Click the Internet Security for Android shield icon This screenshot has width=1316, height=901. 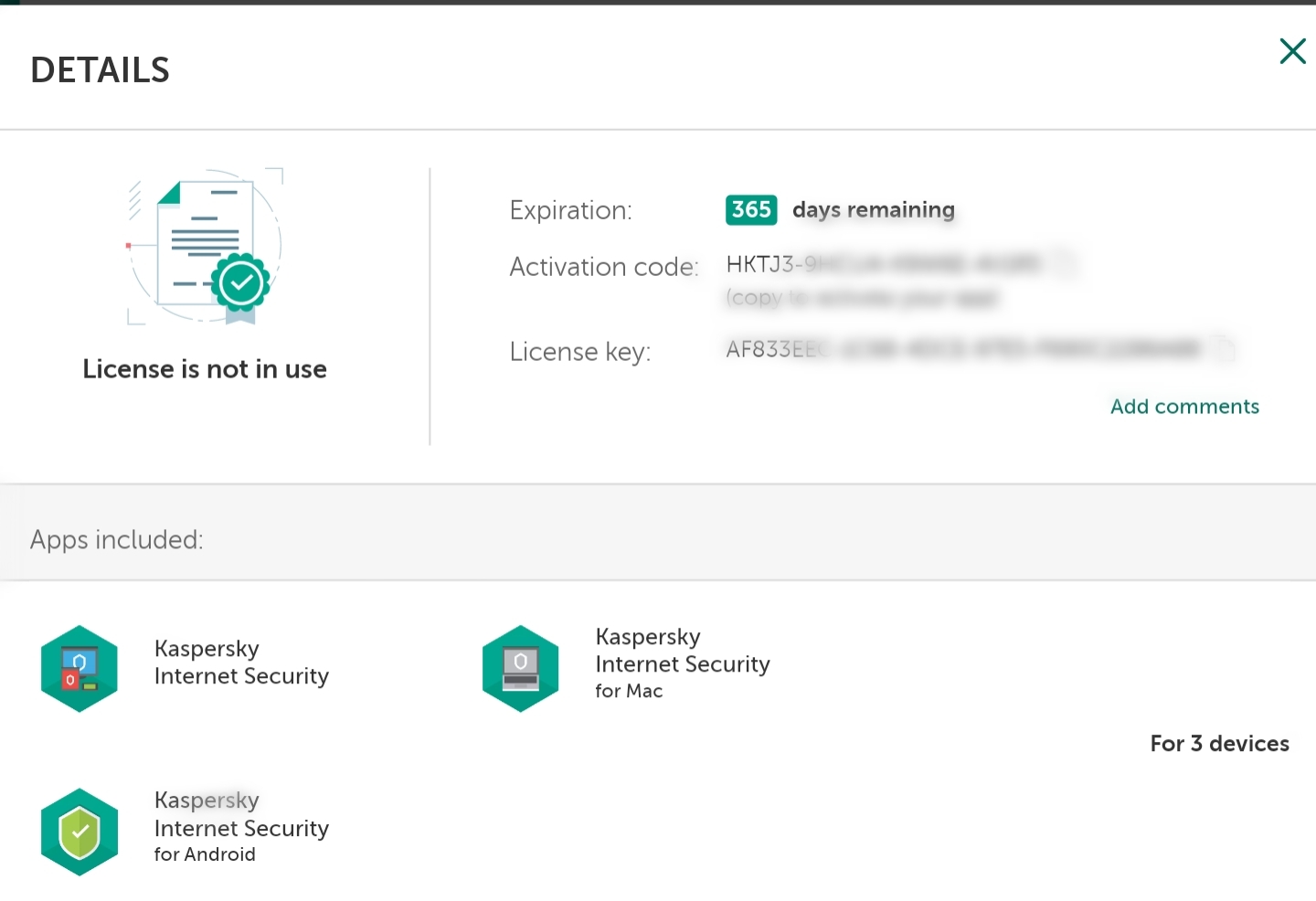pos(80,832)
